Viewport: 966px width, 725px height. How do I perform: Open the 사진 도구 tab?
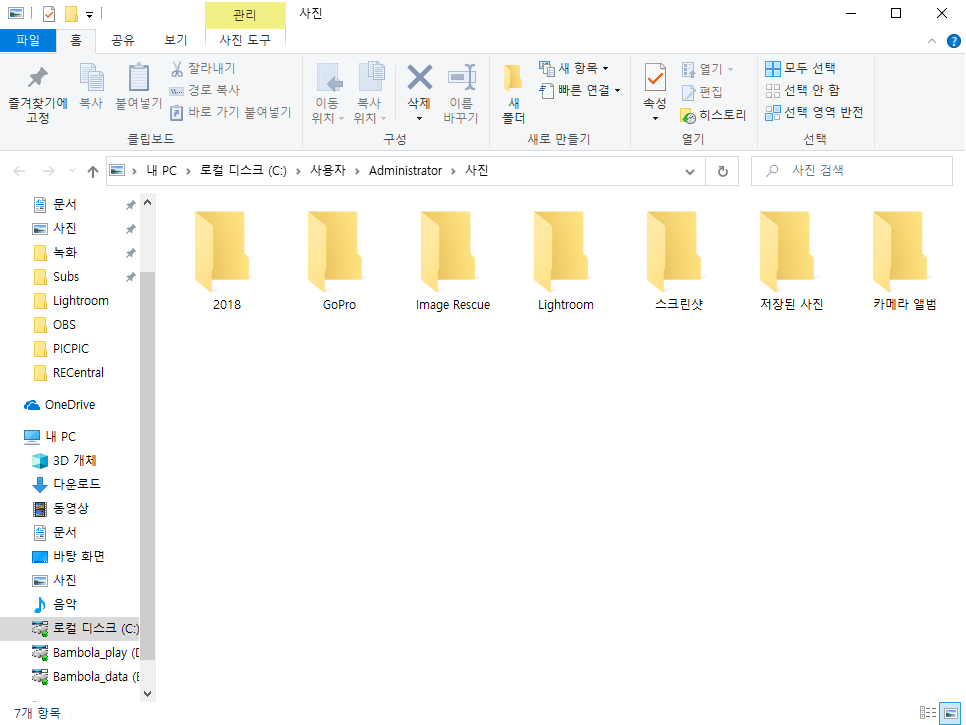245,41
